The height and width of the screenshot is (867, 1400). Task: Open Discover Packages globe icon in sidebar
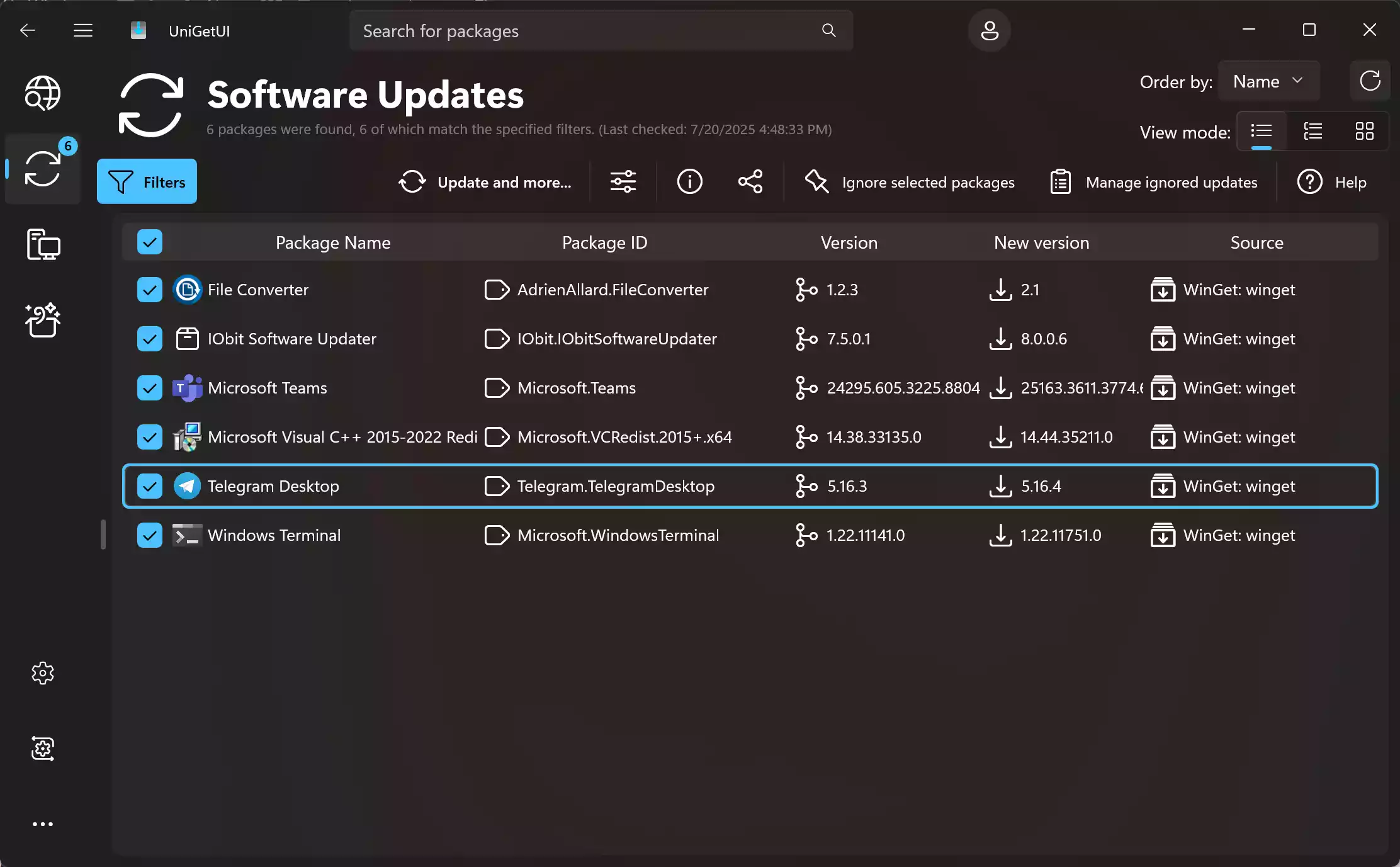(43, 93)
